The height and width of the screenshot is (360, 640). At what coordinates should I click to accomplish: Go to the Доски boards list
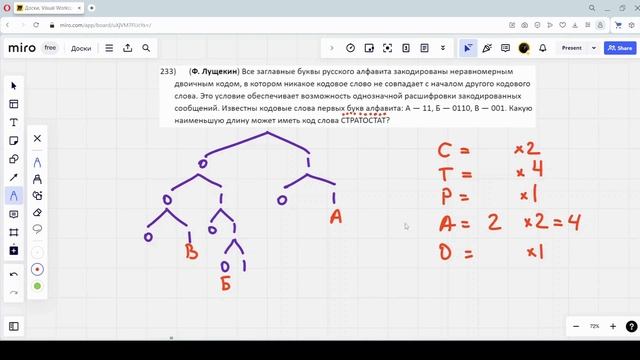(x=81, y=48)
